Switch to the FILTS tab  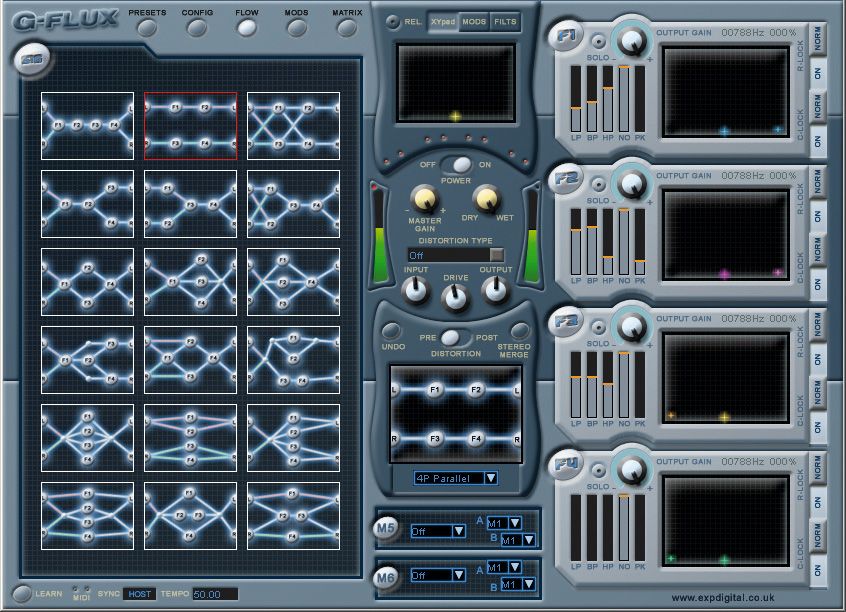tap(505, 22)
